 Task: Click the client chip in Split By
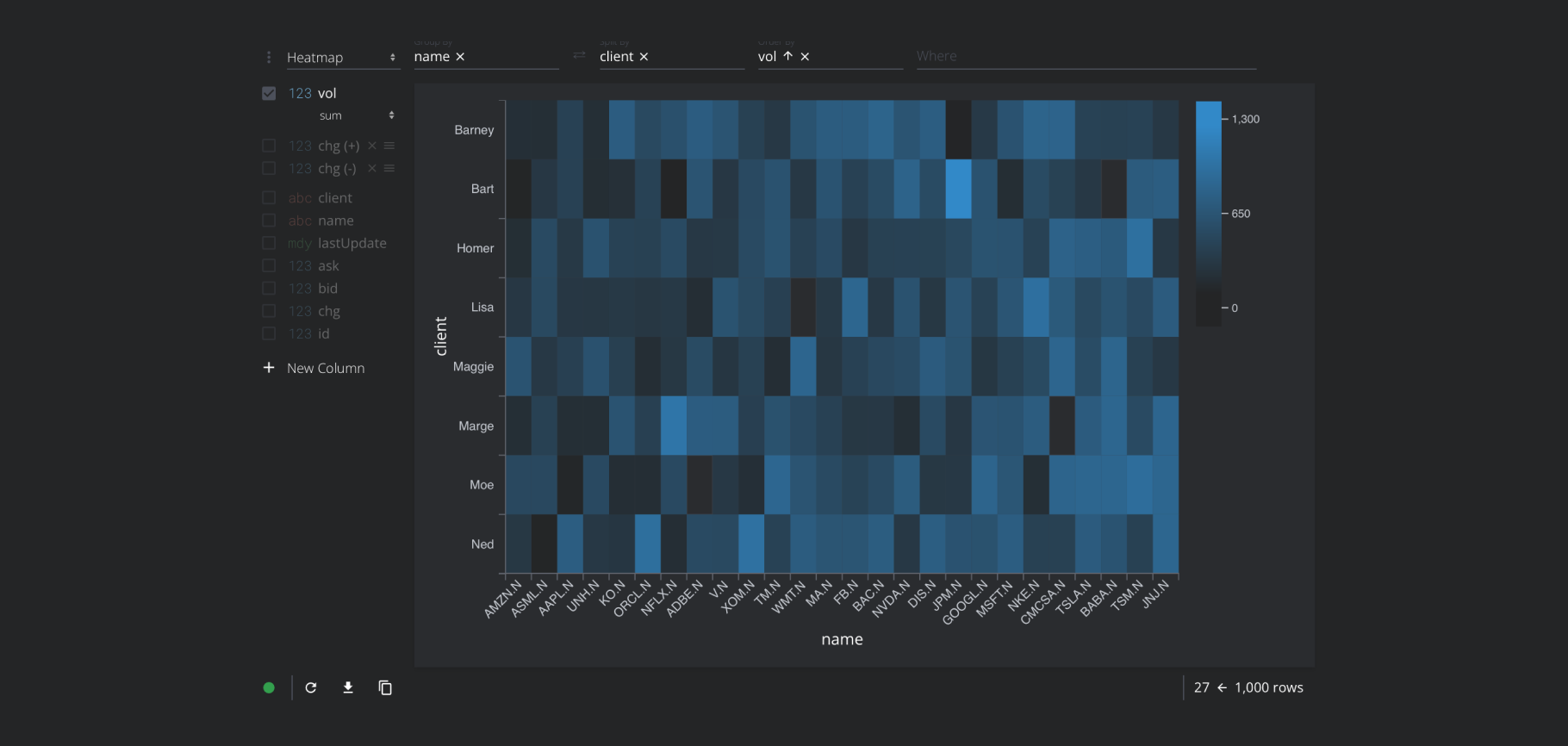point(617,57)
